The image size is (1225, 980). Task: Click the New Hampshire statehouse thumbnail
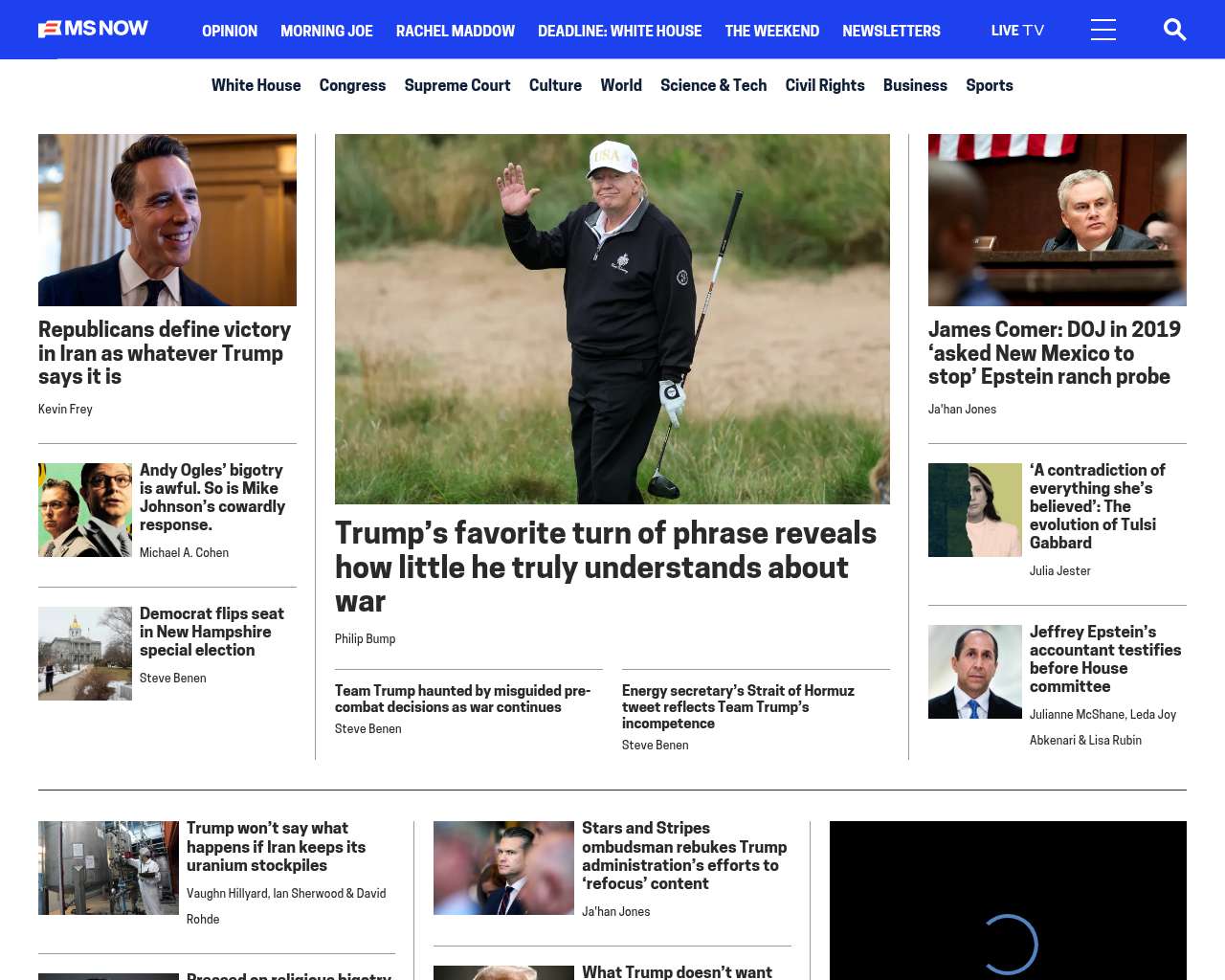(85, 654)
